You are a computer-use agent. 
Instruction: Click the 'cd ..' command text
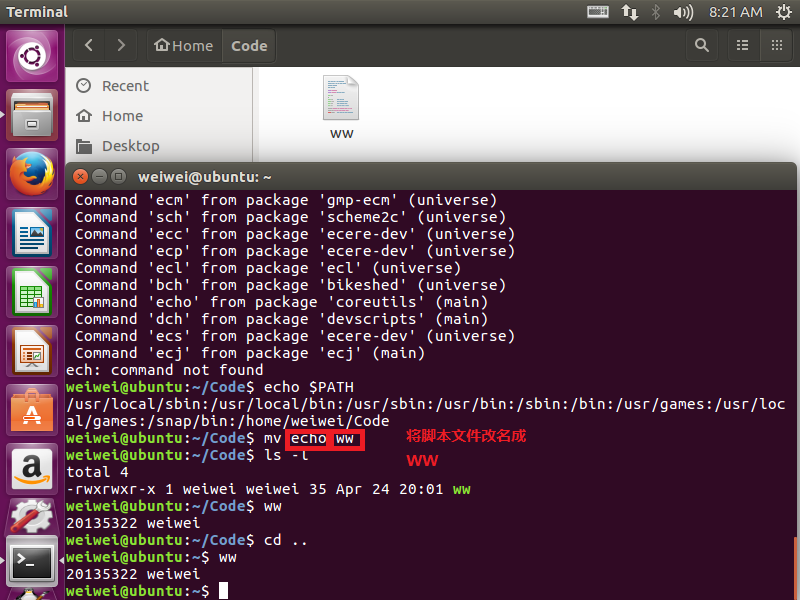click(285, 540)
